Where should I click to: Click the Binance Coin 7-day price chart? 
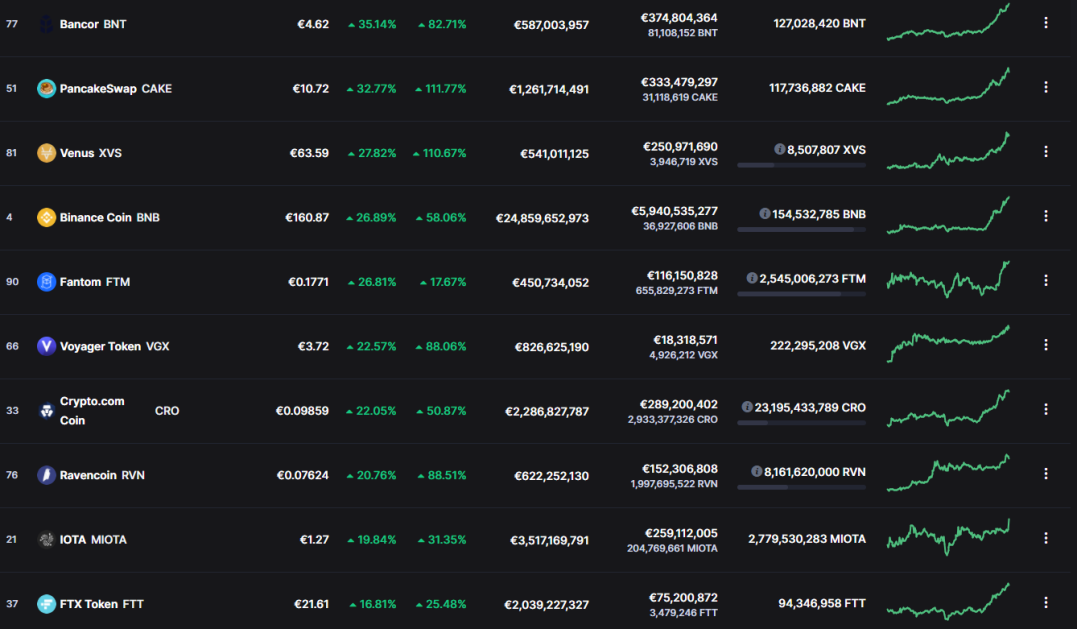coord(948,216)
